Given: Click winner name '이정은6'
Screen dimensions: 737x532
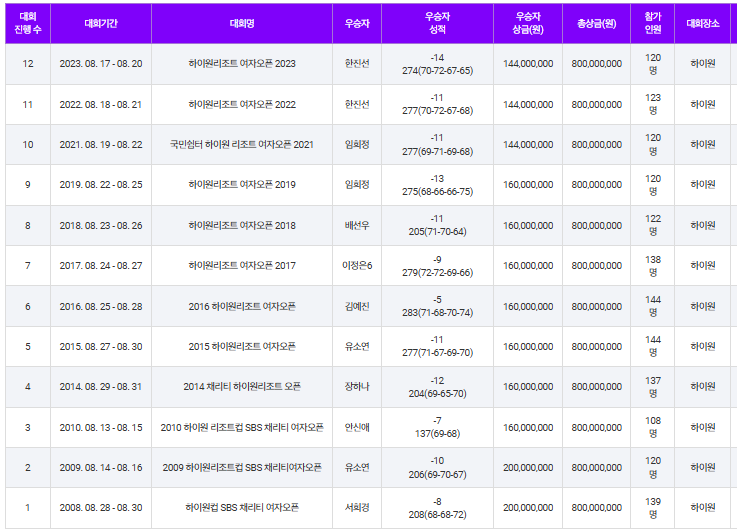Looking at the screenshot, I should click(x=357, y=266).
